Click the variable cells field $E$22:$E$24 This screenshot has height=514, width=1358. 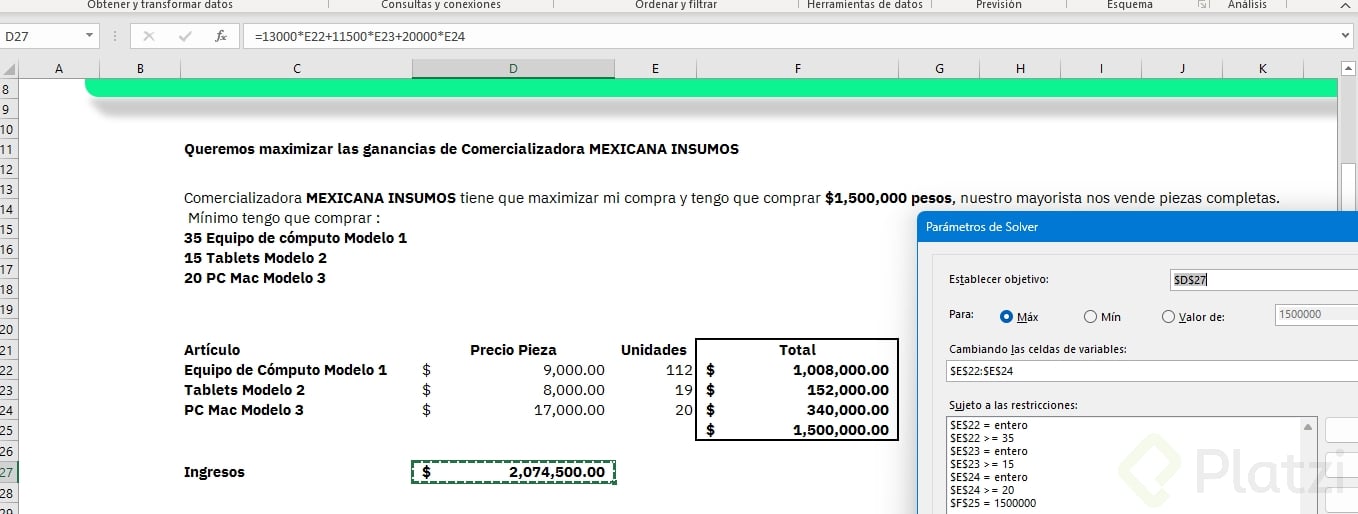(x=1152, y=371)
